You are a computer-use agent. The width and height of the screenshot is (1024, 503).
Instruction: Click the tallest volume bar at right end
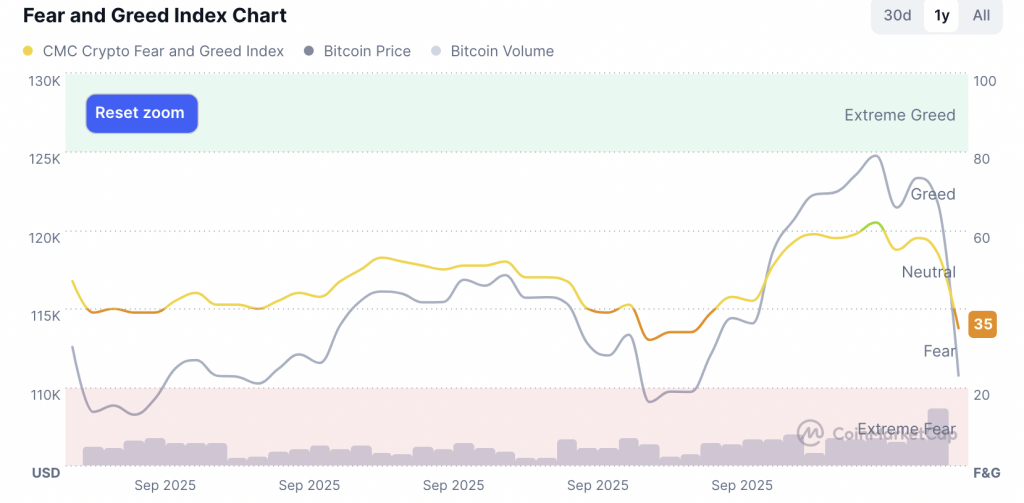click(x=937, y=437)
